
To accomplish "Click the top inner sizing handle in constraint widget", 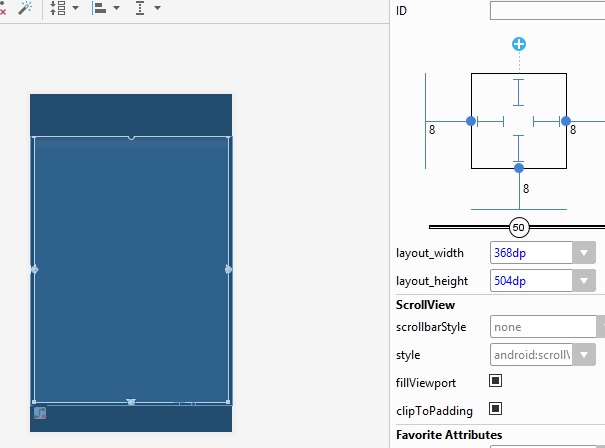I will 518,92.
